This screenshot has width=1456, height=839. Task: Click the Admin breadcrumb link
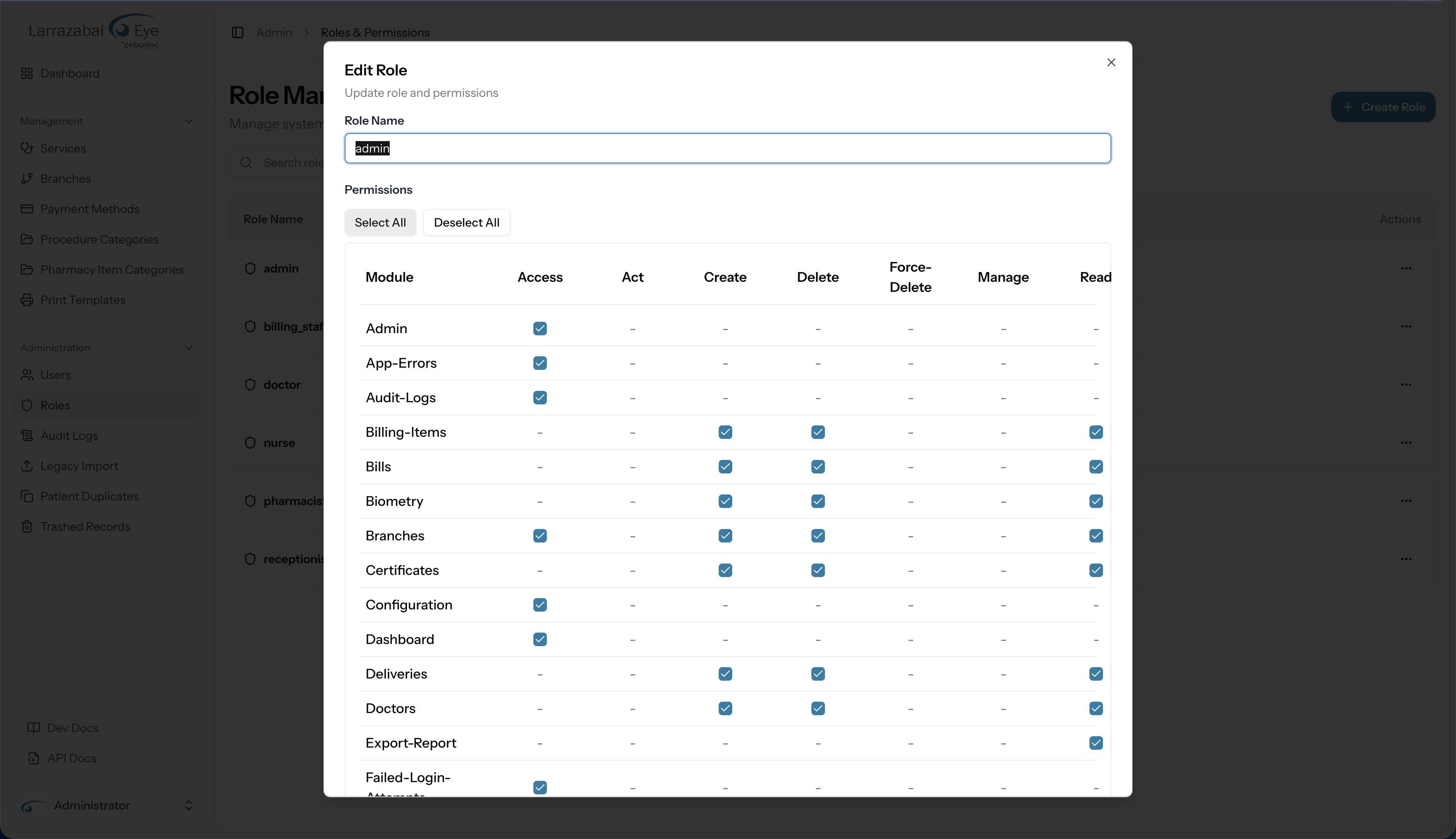274,32
